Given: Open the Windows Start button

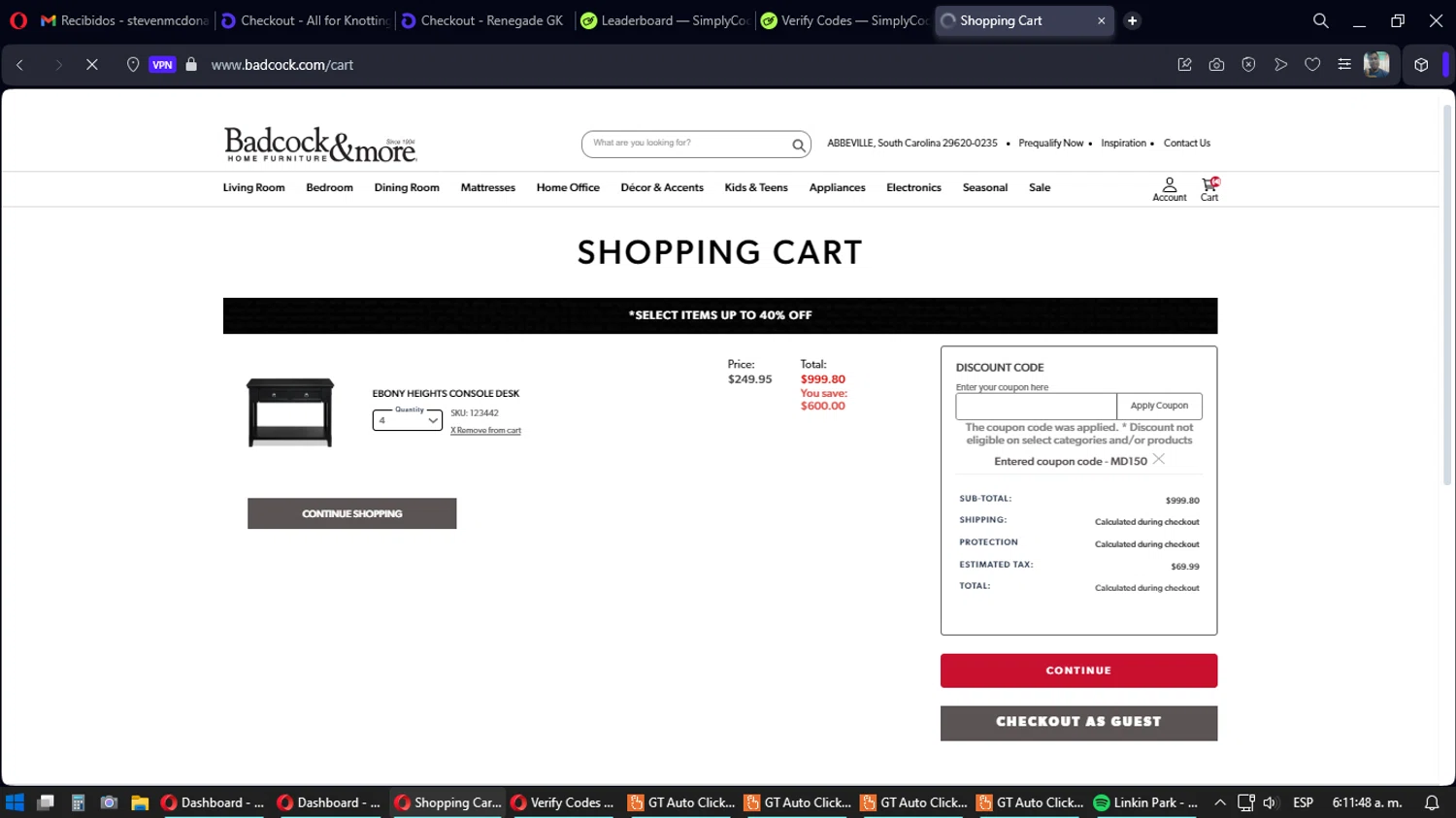Looking at the screenshot, I should (x=15, y=802).
